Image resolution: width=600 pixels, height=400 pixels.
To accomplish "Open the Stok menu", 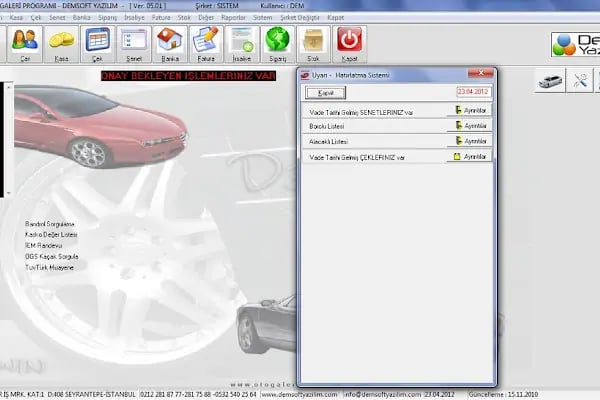I will (x=184, y=18).
